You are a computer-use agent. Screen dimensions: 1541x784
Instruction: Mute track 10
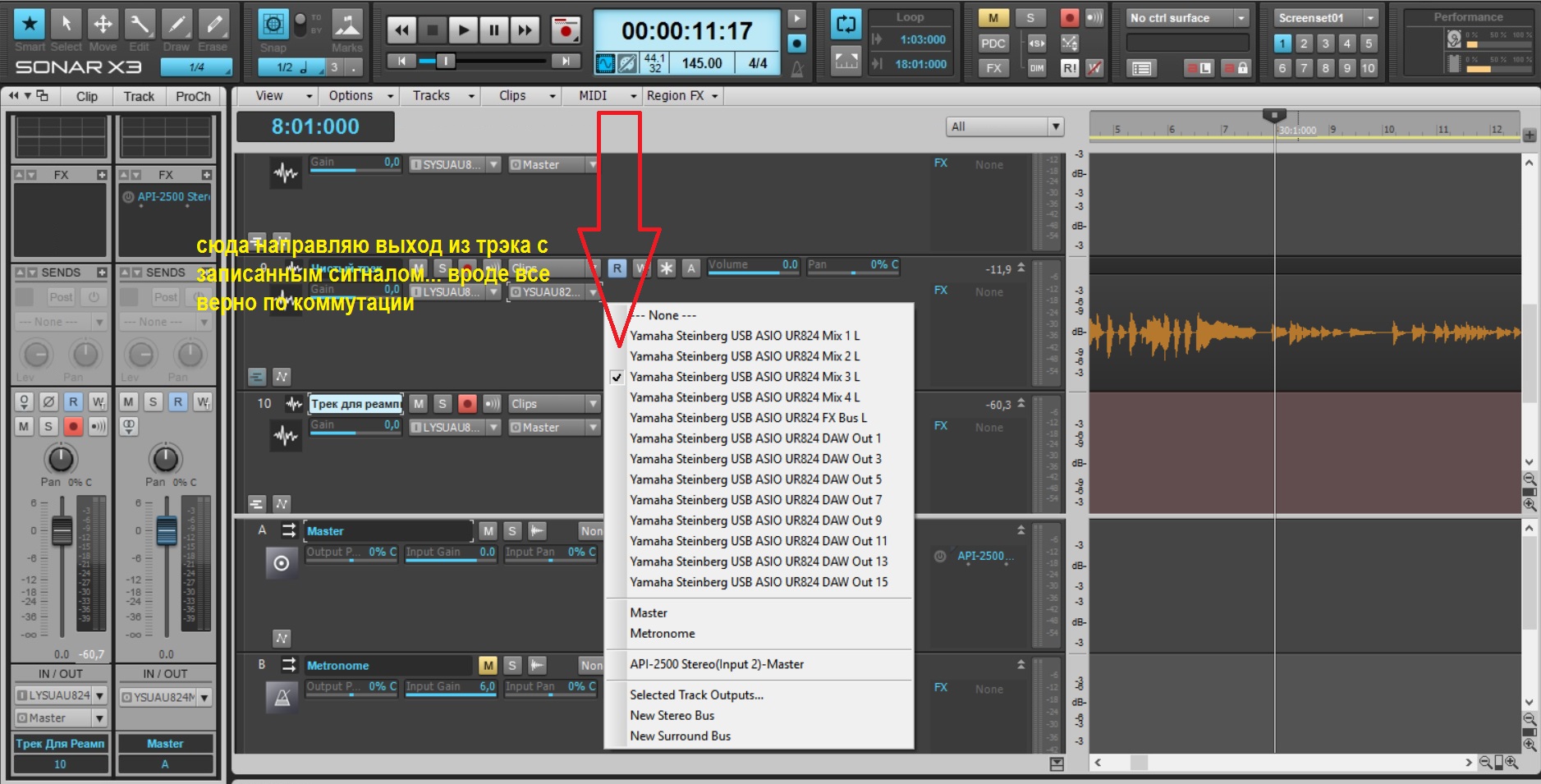[x=419, y=404]
